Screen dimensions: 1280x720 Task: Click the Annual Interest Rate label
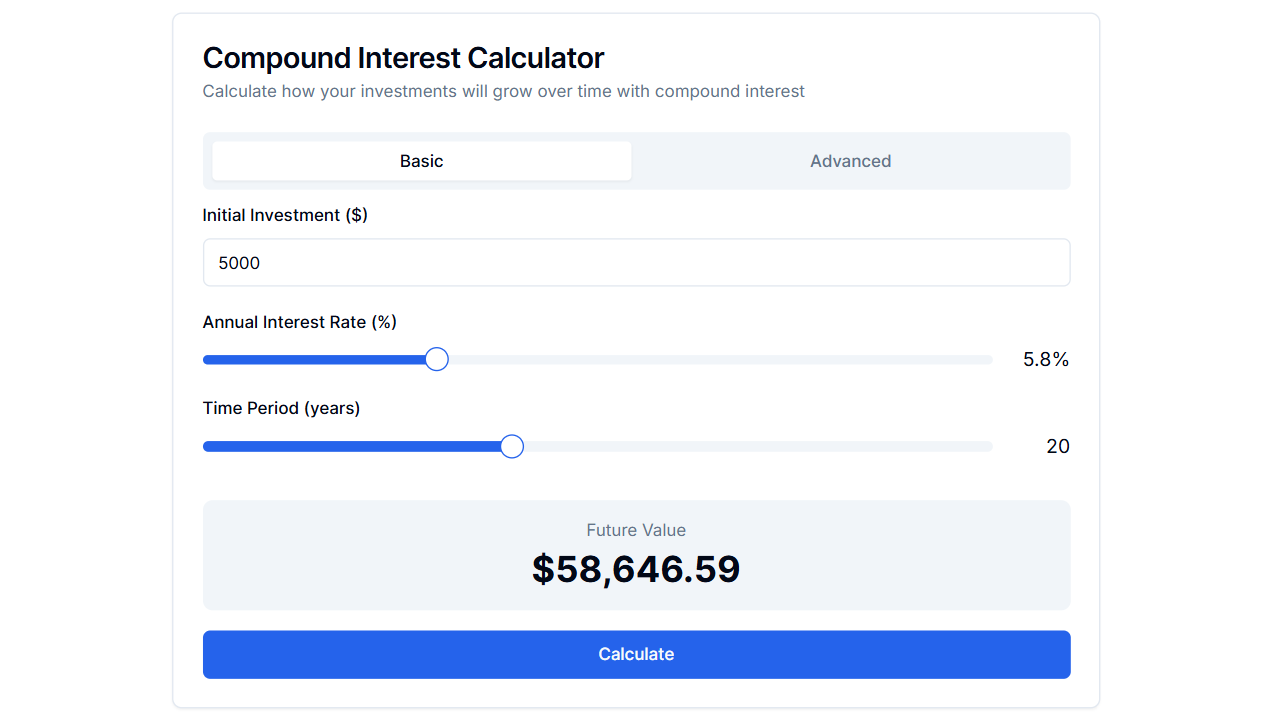[x=299, y=322]
